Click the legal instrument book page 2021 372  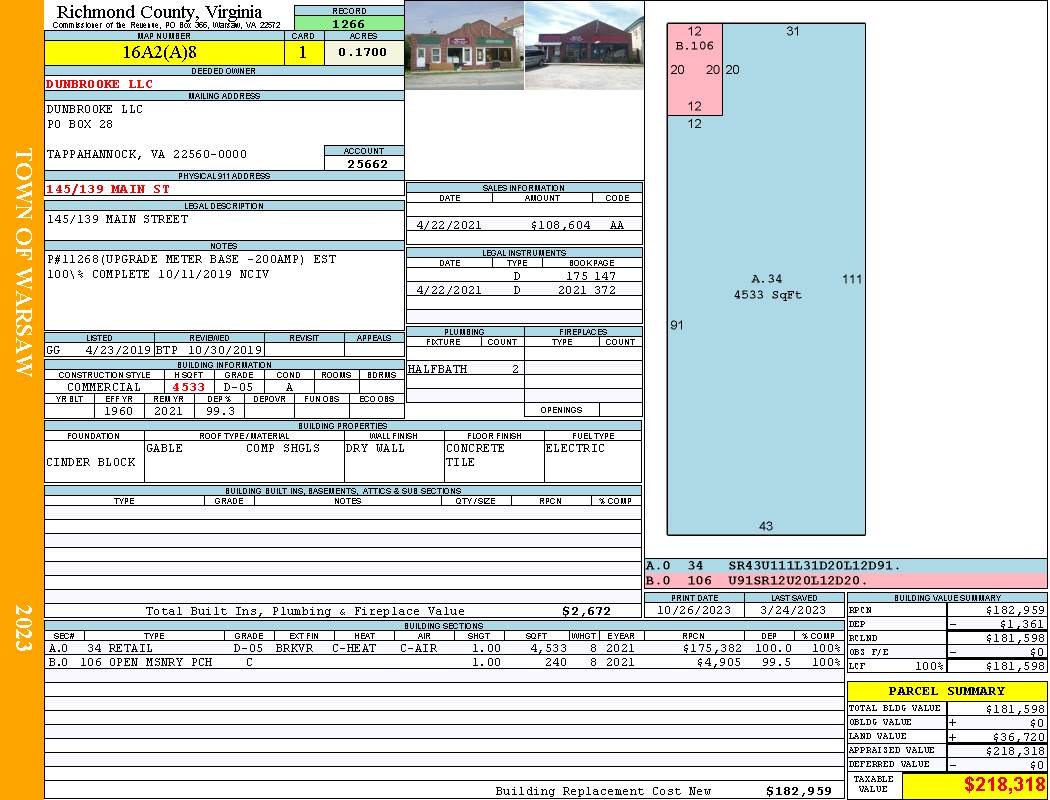587,290
